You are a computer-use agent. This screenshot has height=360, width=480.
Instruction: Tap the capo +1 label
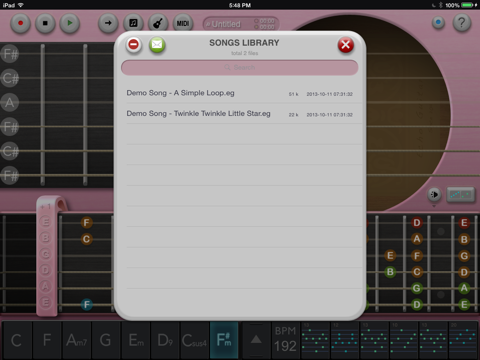(x=46, y=207)
